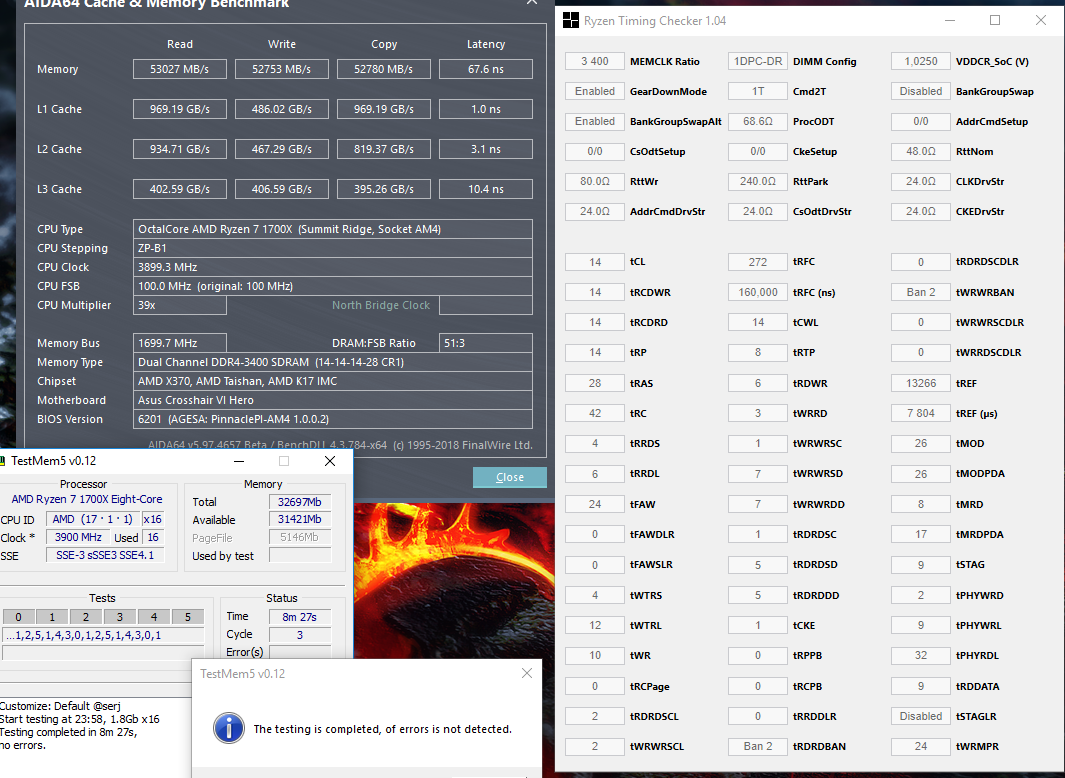Click the tRFC 272 value
Screen dimensions: 1065x778
point(758,262)
